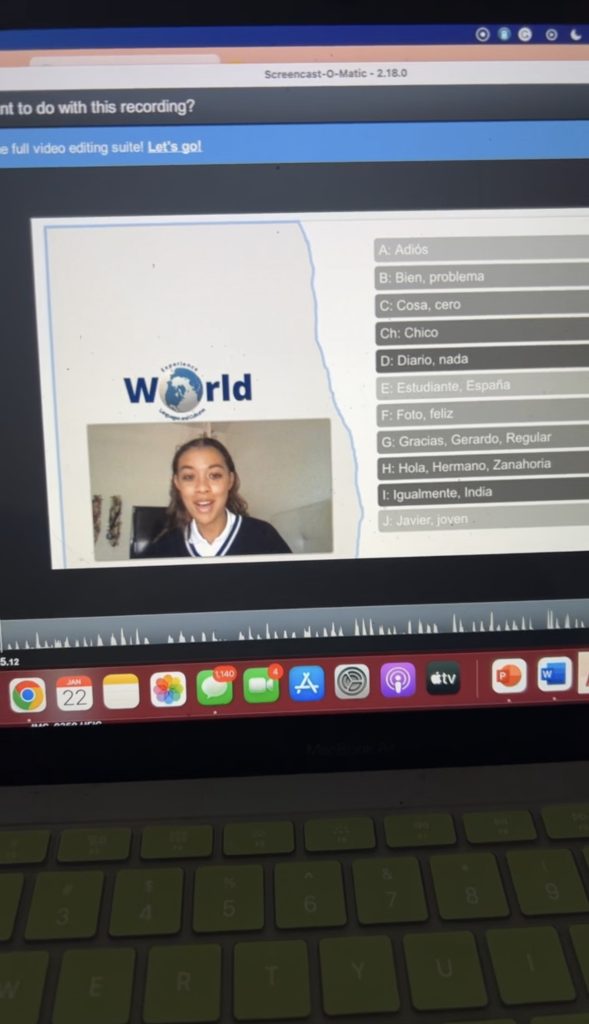The image size is (589, 1024).
Task: Open the Screencast-O-Matic record menu bar icon
Action: tap(483, 35)
